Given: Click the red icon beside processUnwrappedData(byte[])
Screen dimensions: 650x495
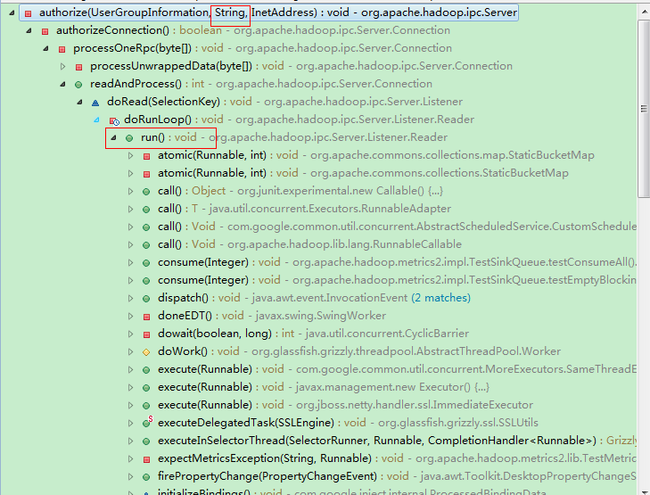Looking at the screenshot, I should 79,67.
